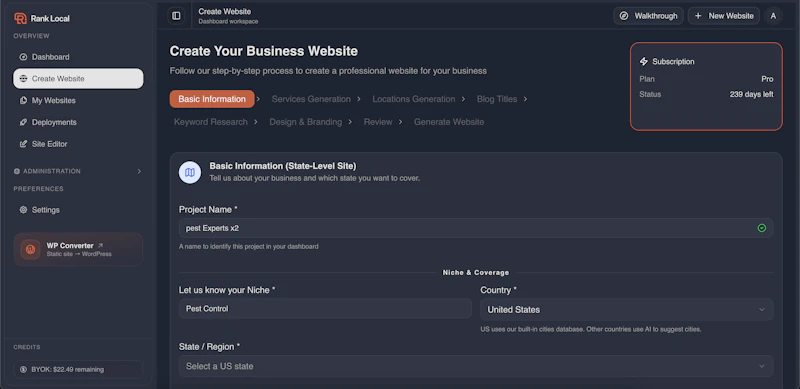Click the Subscription card

click(x=706, y=86)
